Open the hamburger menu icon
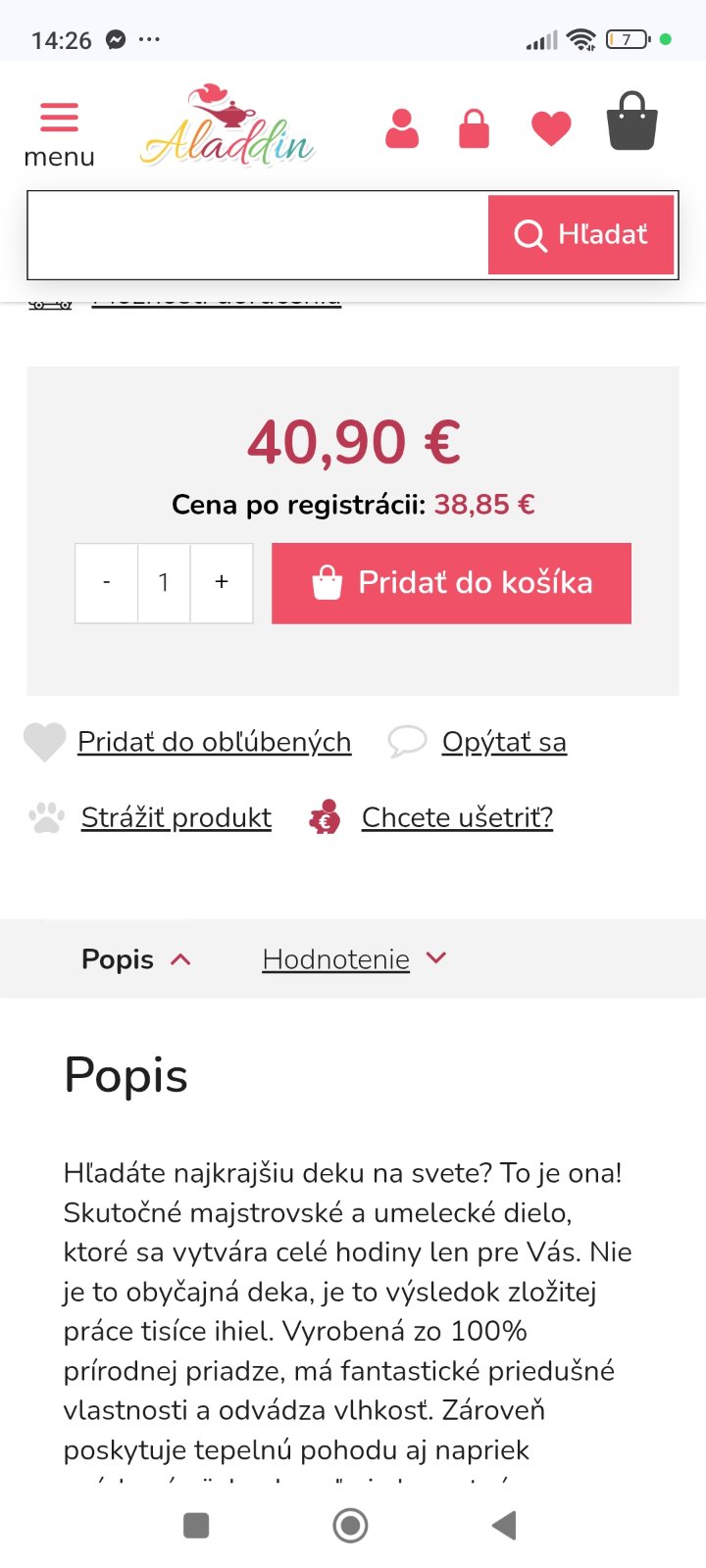This screenshot has height=1568, width=706. [x=59, y=118]
